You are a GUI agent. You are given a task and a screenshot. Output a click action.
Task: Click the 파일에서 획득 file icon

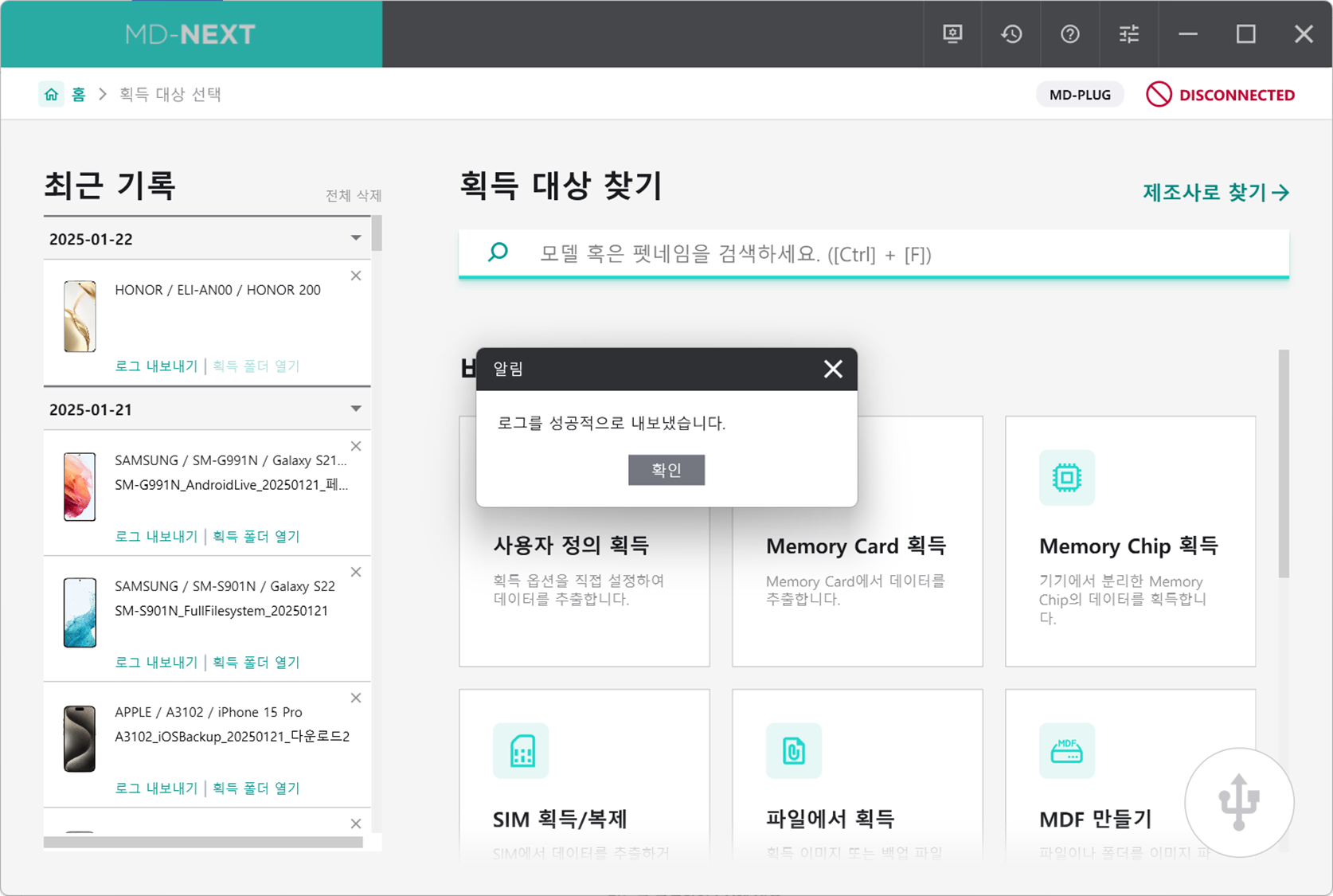coord(794,750)
